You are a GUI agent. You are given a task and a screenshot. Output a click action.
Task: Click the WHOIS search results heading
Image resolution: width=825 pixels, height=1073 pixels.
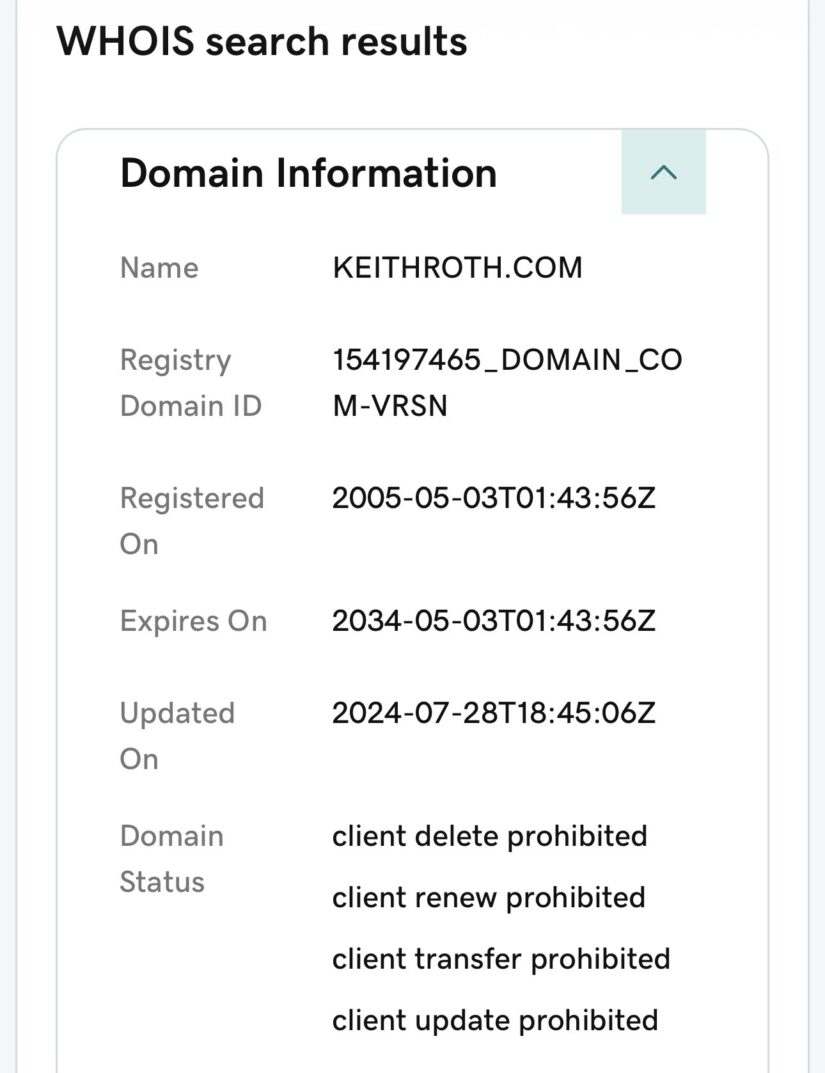(x=261, y=42)
